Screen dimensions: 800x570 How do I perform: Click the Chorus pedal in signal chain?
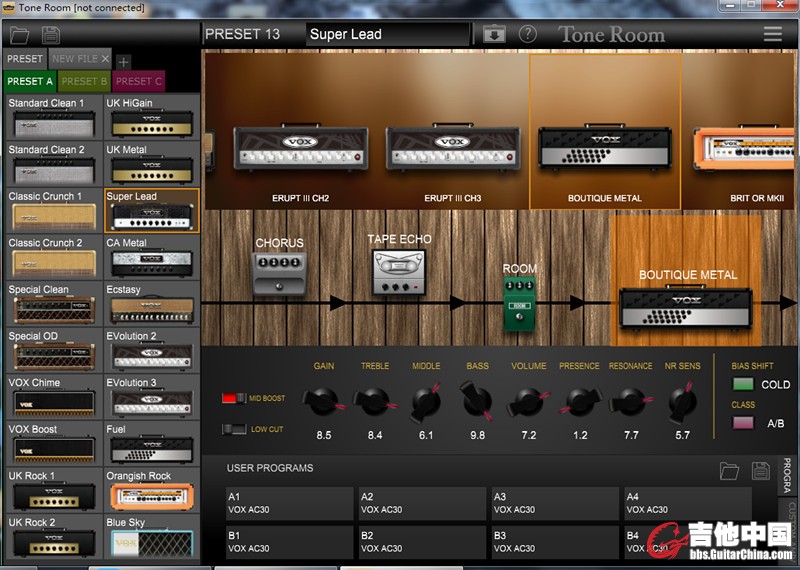click(x=279, y=273)
